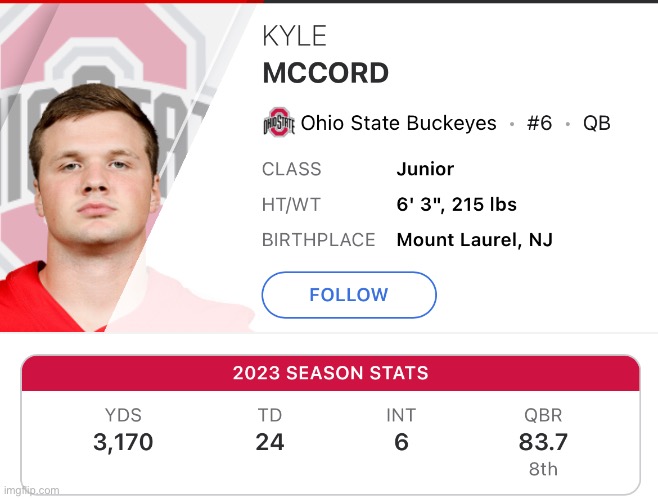Image resolution: width=658 pixels, height=499 pixels.
Task: Open the Ohio State Buckeyes team link
Action: tap(398, 123)
